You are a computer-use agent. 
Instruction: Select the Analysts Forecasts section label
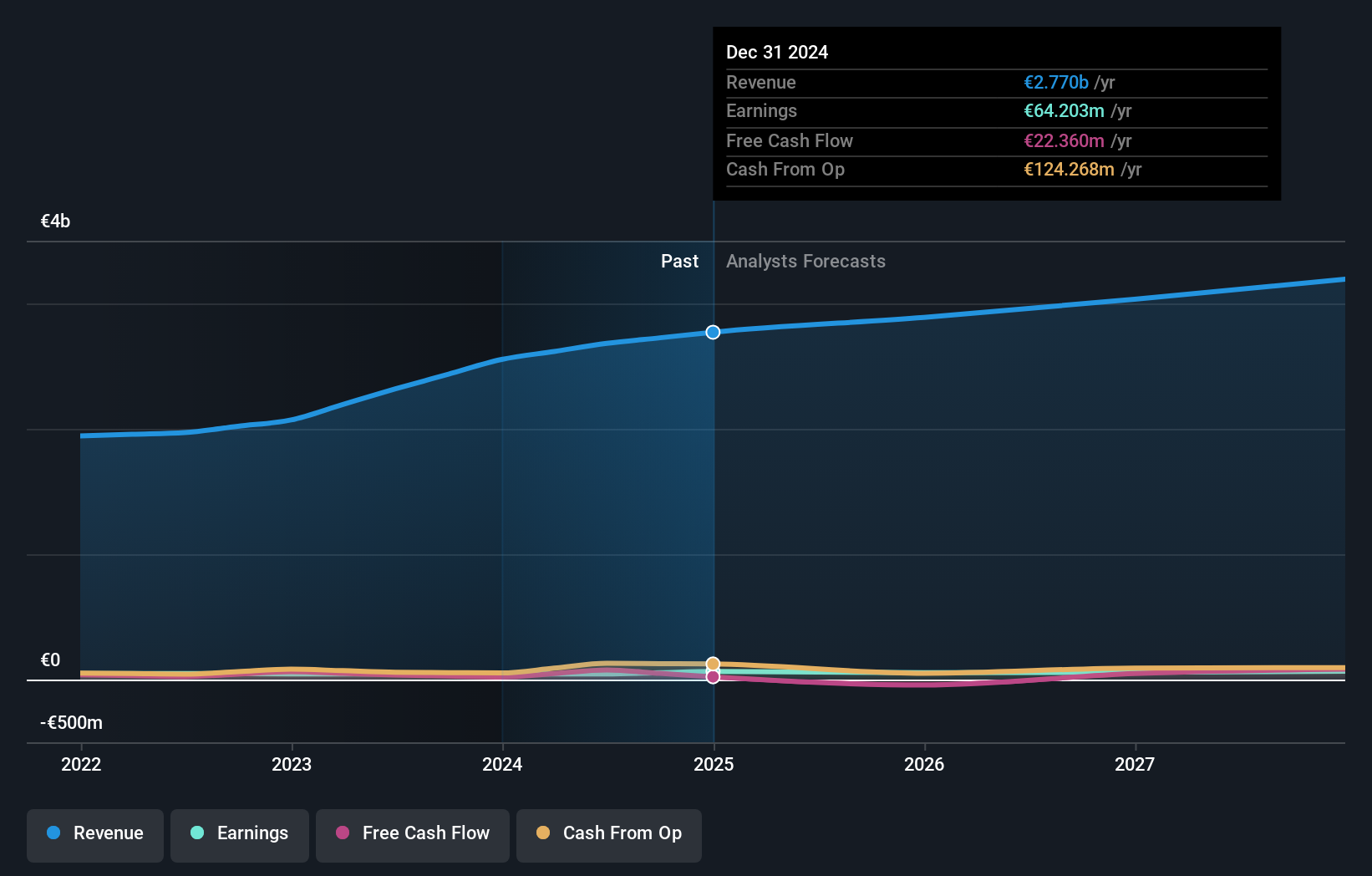805,261
